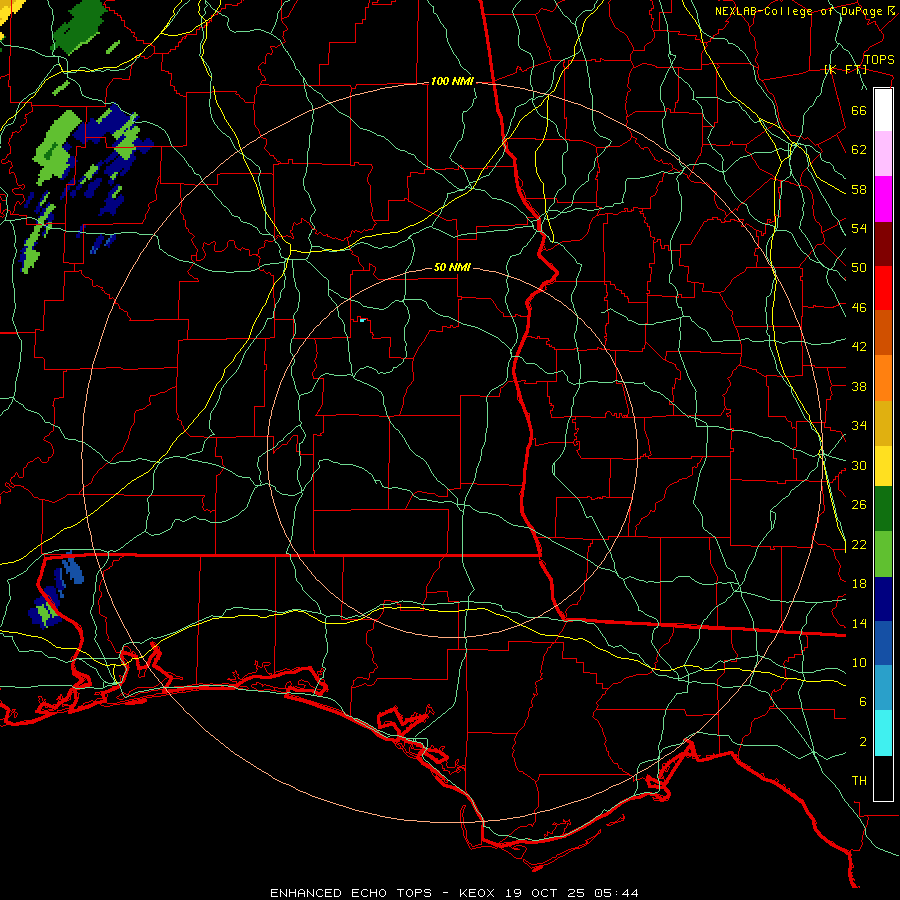The width and height of the screenshot is (900, 900).
Task: Click the legend value '18'
Action: pos(859,584)
